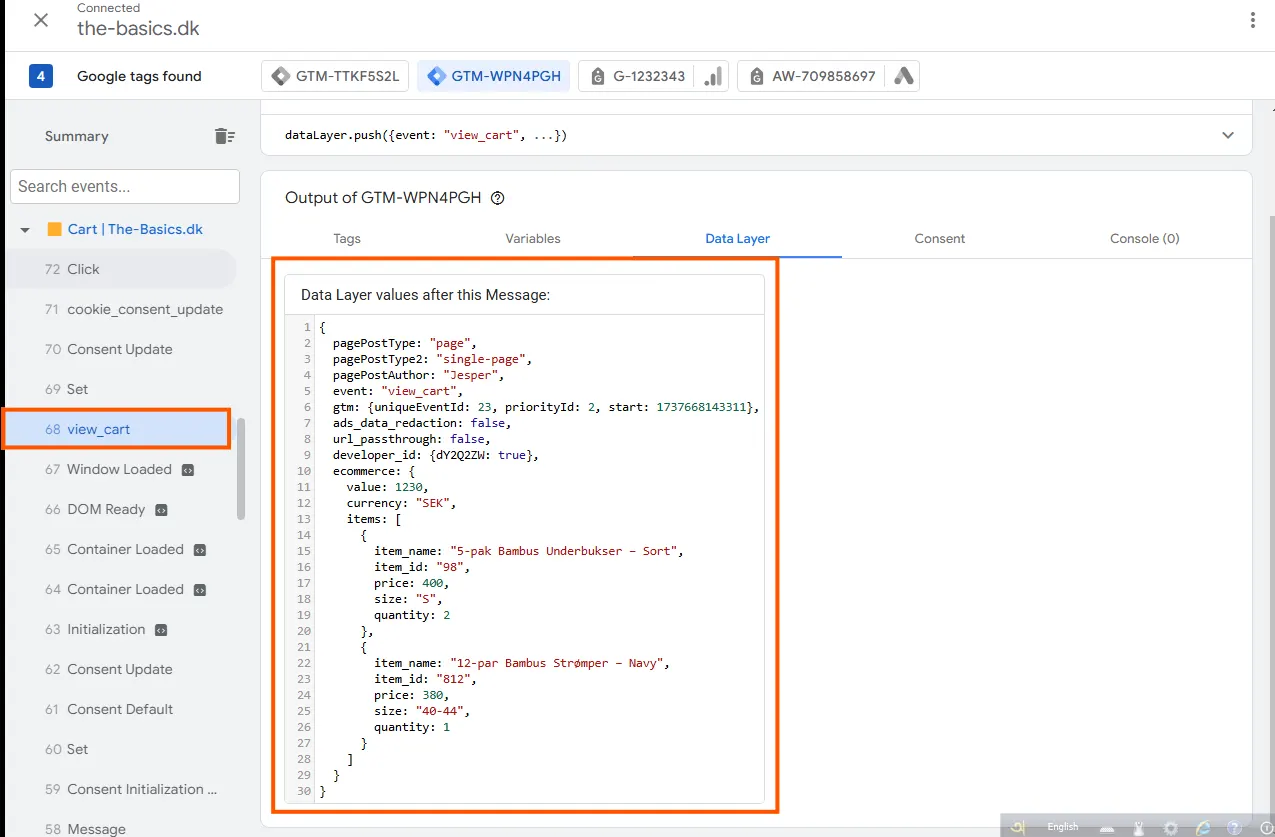Clear the events list with trash icon
The height and width of the screenshot is (837, 1275).
click(225, 136)
